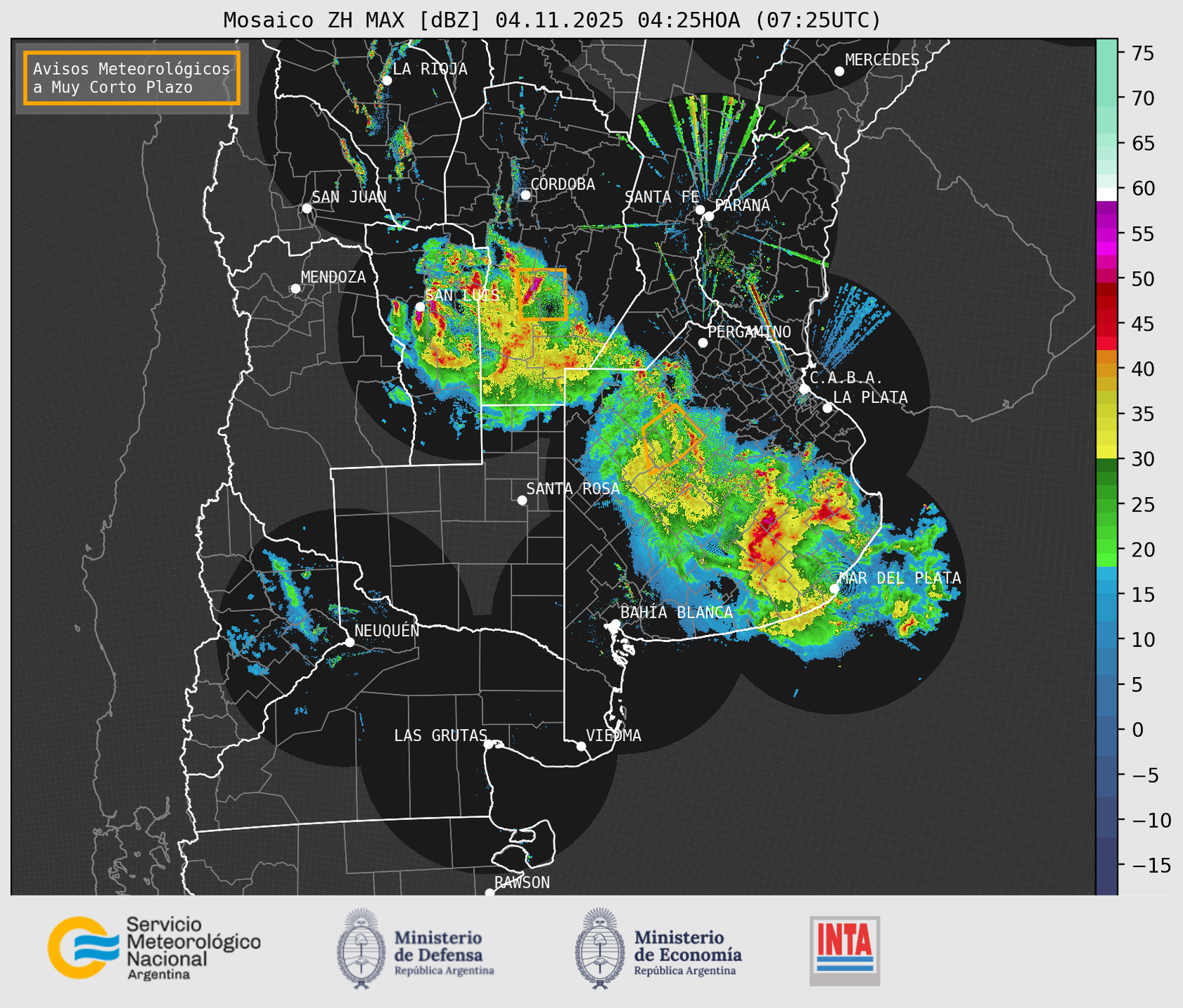Screen dimensions: 1183x1008
Task: Click the −15 tick label on the color scale
Action: coord(1150,865)
